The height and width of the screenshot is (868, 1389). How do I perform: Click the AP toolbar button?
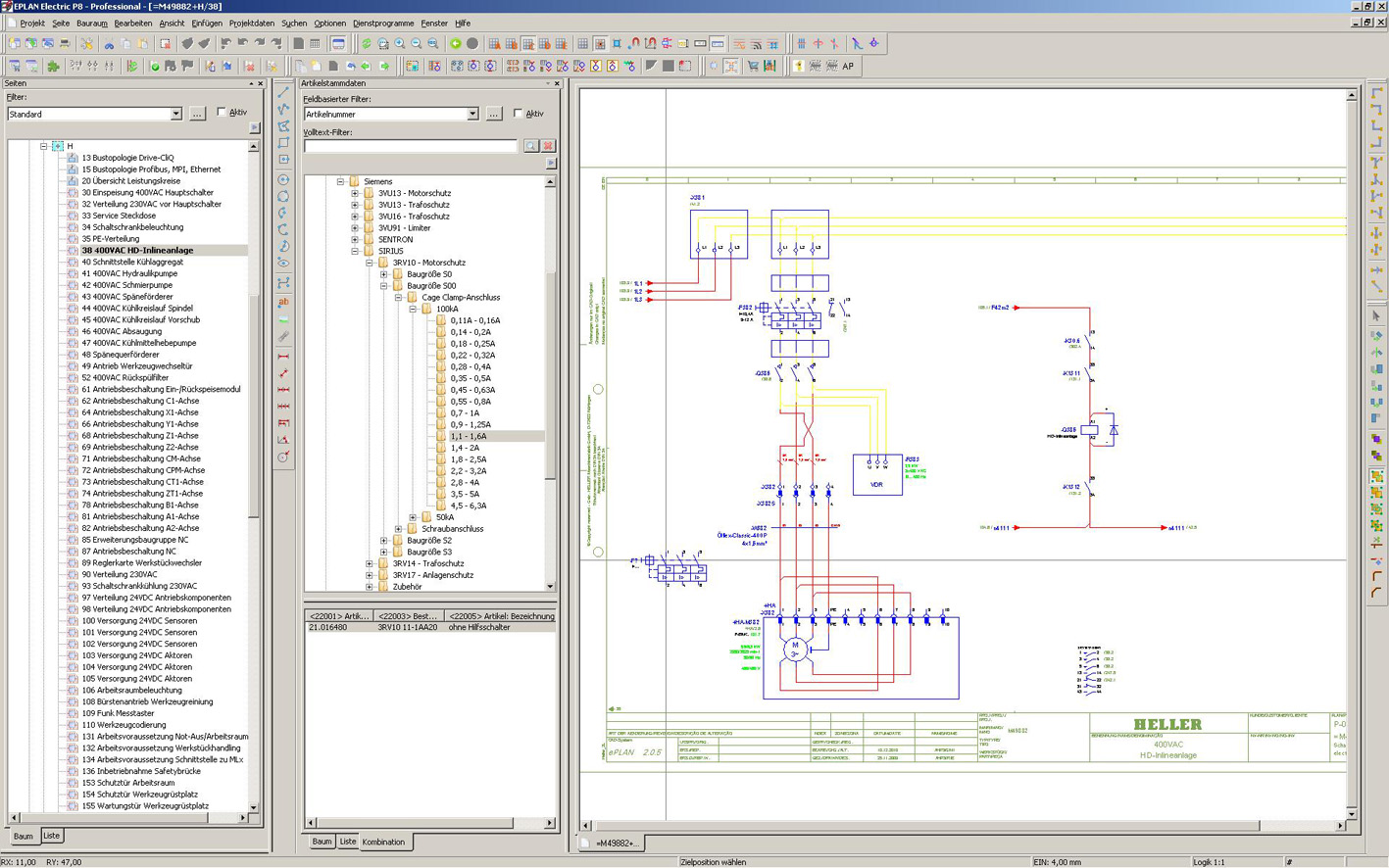click(x=848, y=67)
